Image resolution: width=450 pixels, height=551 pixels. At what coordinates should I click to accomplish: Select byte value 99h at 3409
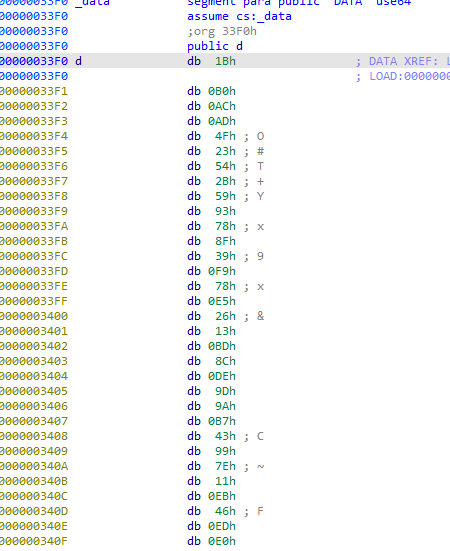(225, 451)
